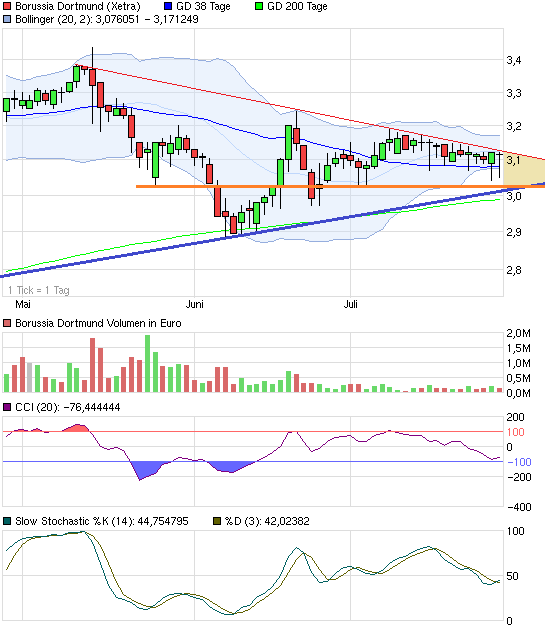The width and height of the screenshot is (545, 629).
Task: Click the 3,2 price axis label
Action: (514, 126)
